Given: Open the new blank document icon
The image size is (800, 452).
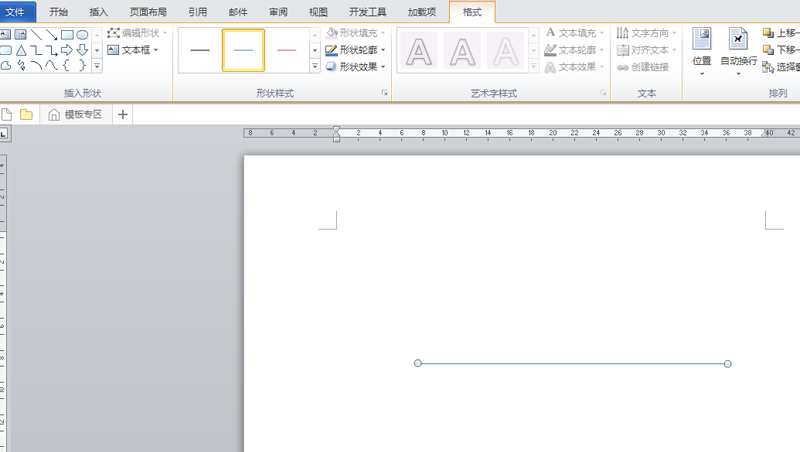Looking at the screenshot, I should [8, 114].
